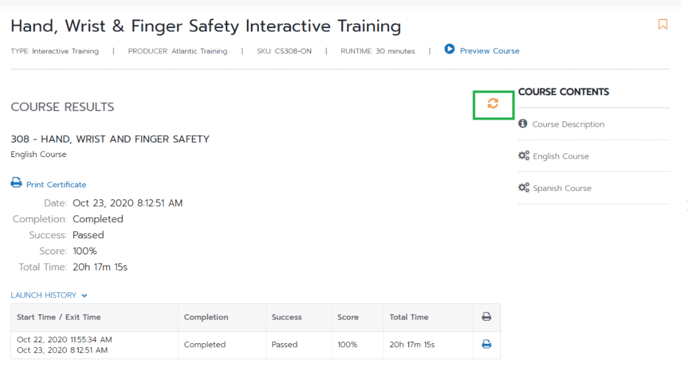Image resolution: width=688 pixels, height=381 pixels.
Task: Open the Preview Course link
Action: [x=489, y=51]
